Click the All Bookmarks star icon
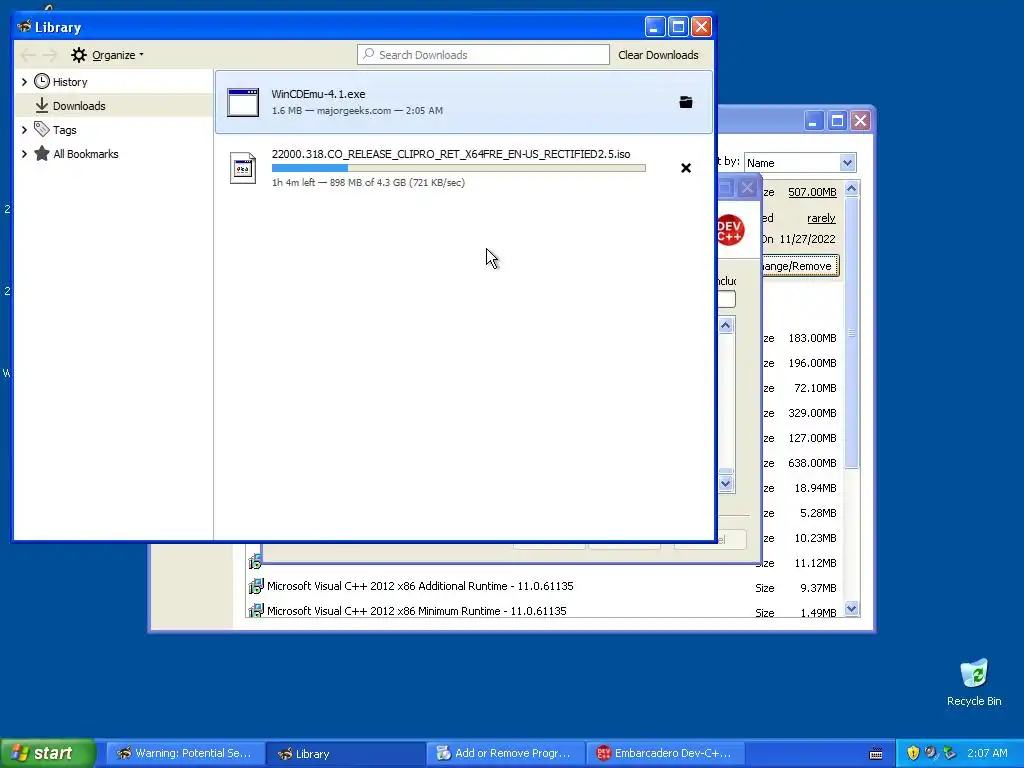 (42, 153)
